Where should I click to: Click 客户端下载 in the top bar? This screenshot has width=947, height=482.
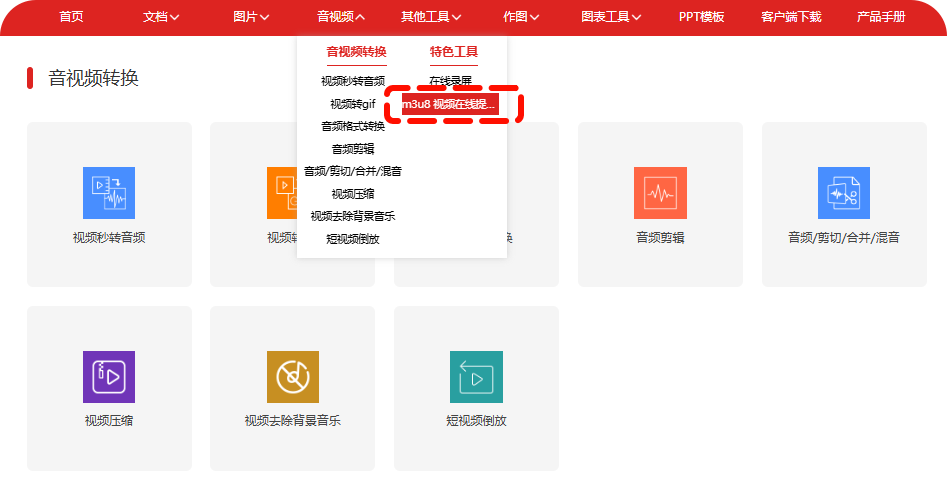[x=790, y=17]
